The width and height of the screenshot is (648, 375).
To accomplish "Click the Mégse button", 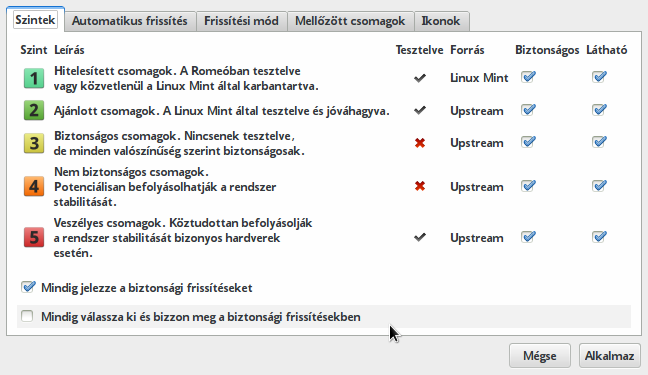I will coord(540,356).
